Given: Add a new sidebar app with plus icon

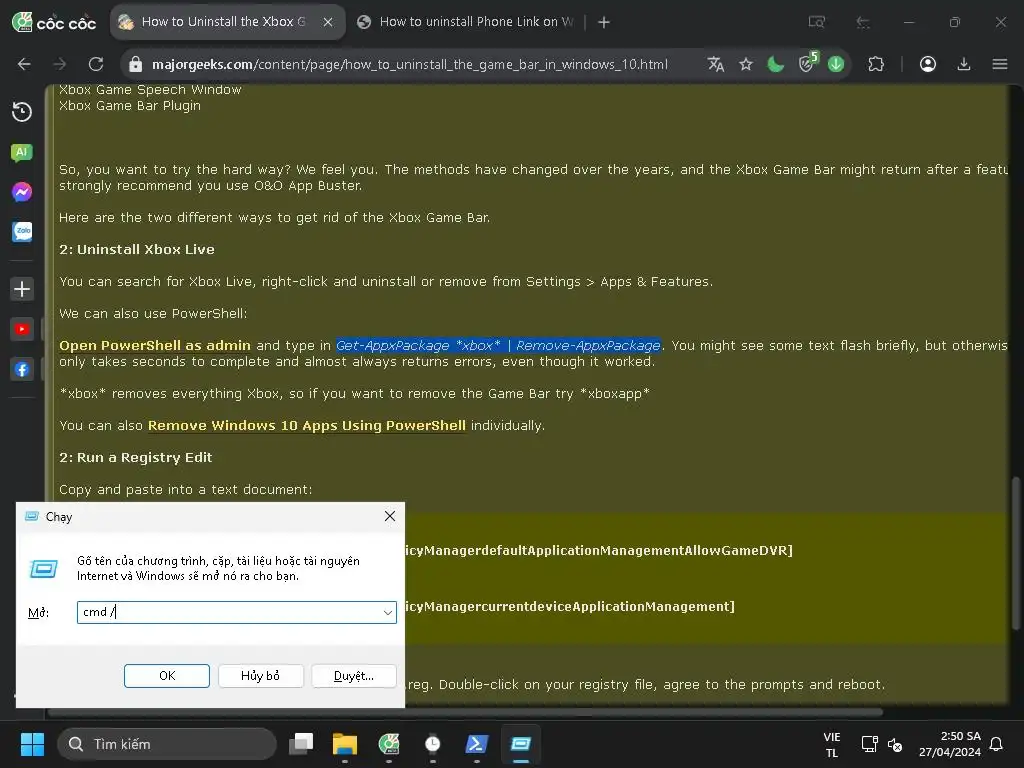Looking at the screenshot, I should (x=22, y=289).
